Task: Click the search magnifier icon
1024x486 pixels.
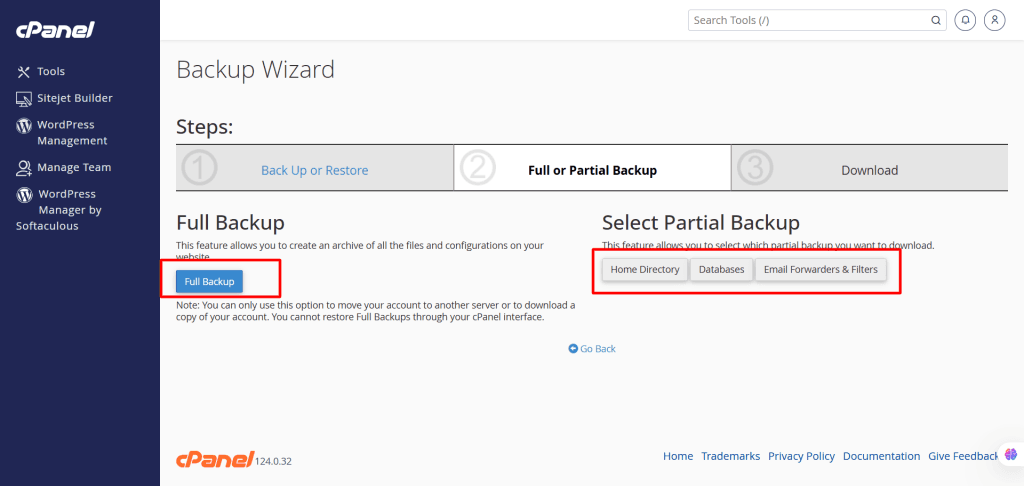Action: pos(935,20)
